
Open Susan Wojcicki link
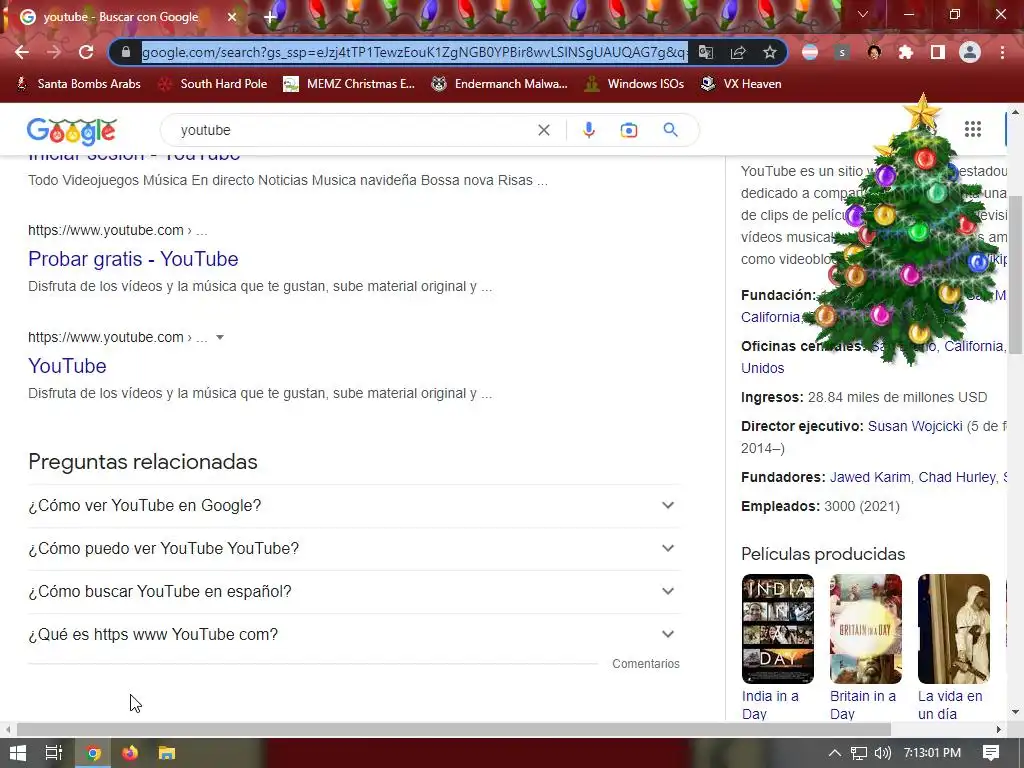tap(915, 426)
